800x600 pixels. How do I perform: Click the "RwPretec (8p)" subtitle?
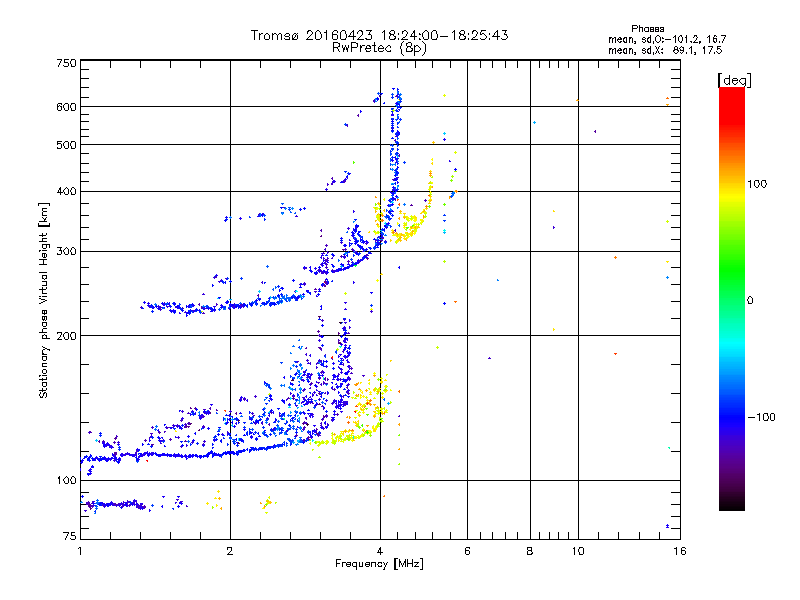click(x=379, y=48)
